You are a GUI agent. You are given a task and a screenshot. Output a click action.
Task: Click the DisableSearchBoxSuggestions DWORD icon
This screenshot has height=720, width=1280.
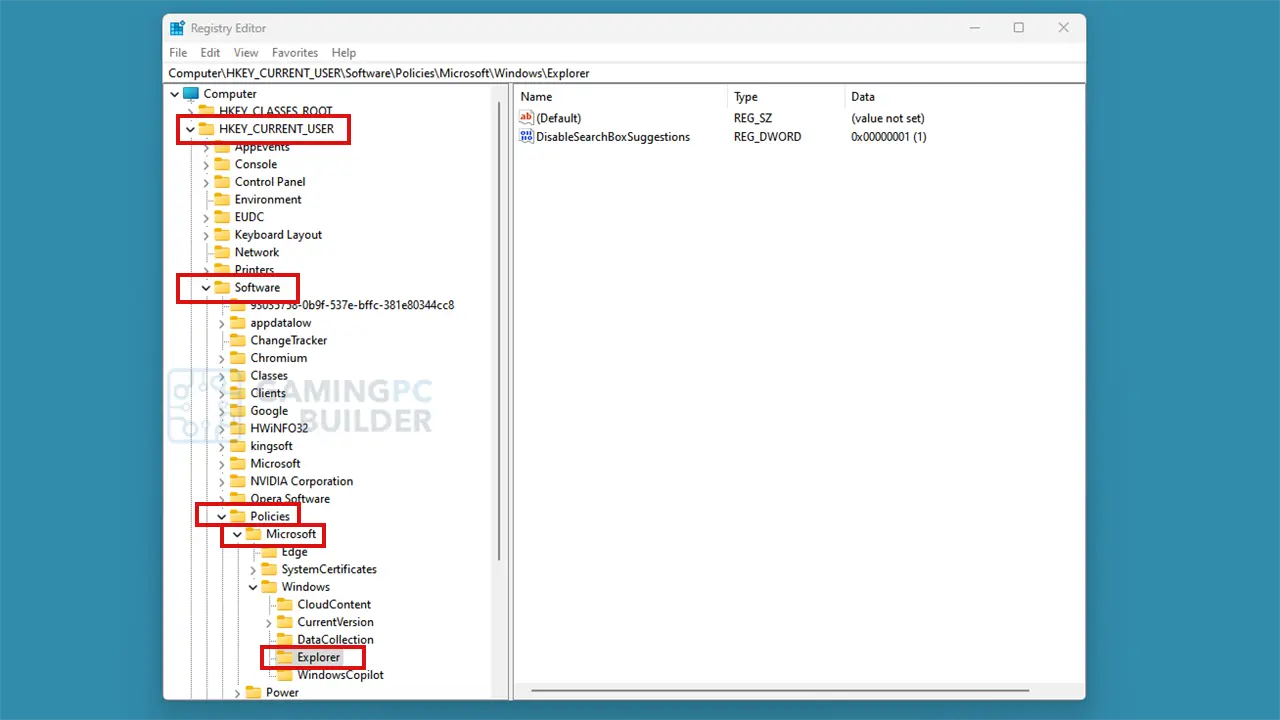pos(527,136)
